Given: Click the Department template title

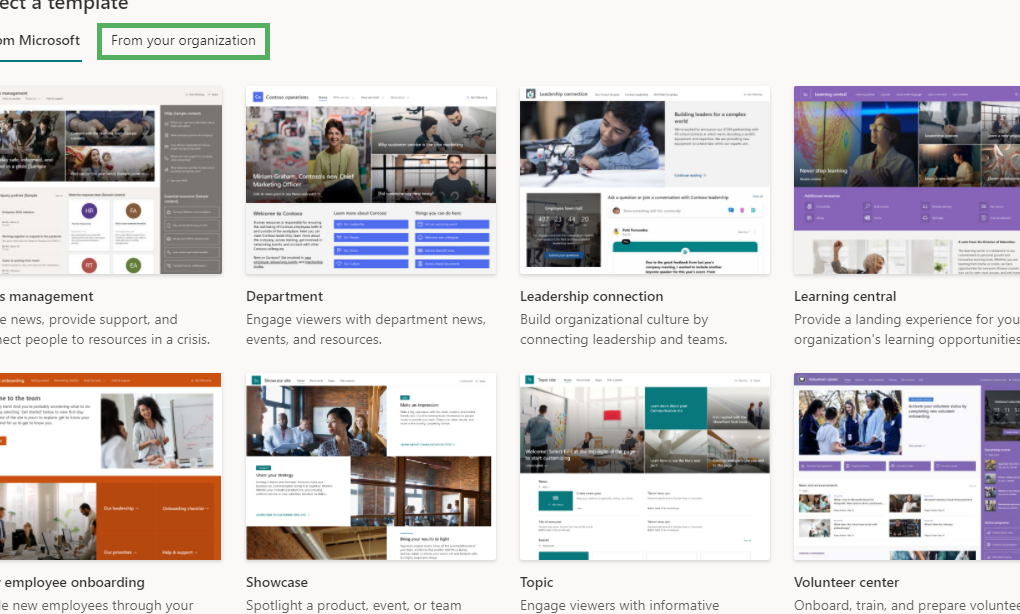Looking at the screenshot, I should (284, 296).
